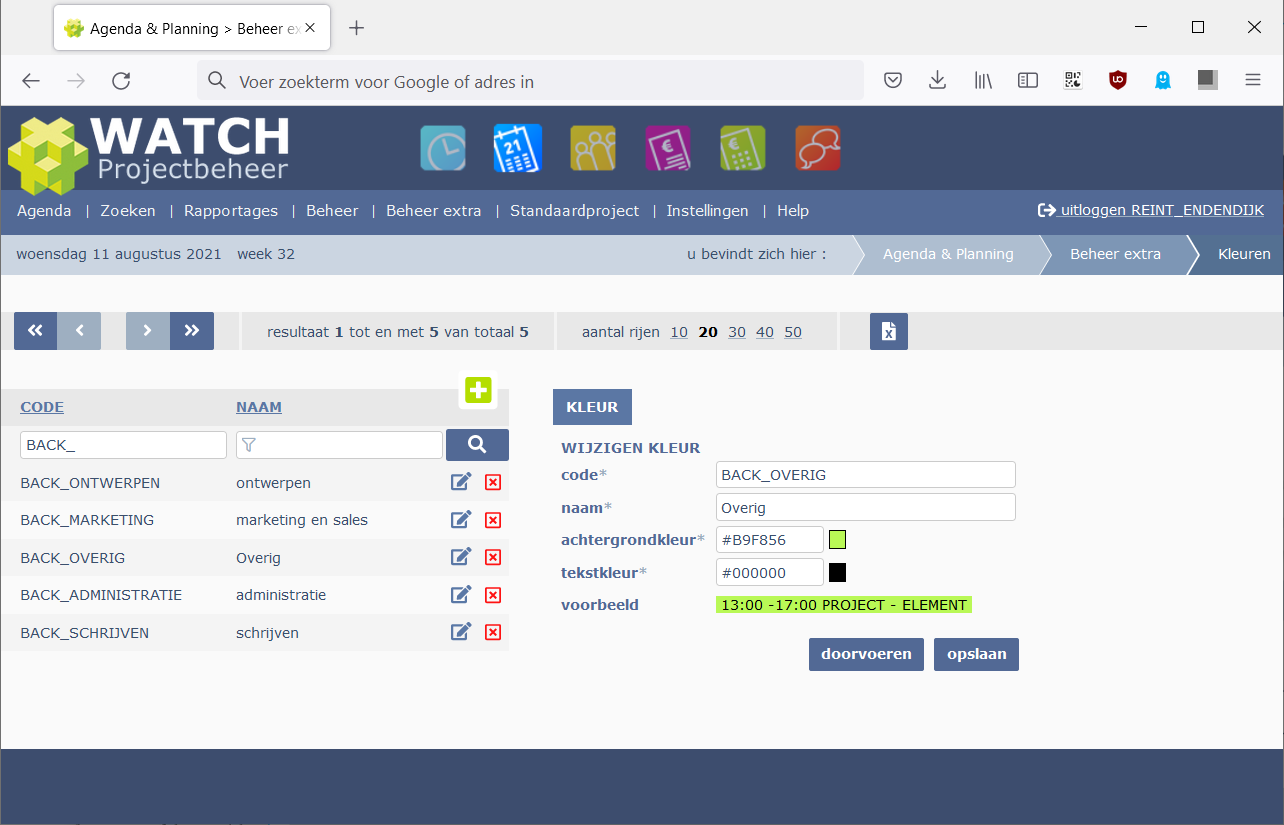Open the orange speech bubbles module icon

pyautogui.click(x=818, y=148)
